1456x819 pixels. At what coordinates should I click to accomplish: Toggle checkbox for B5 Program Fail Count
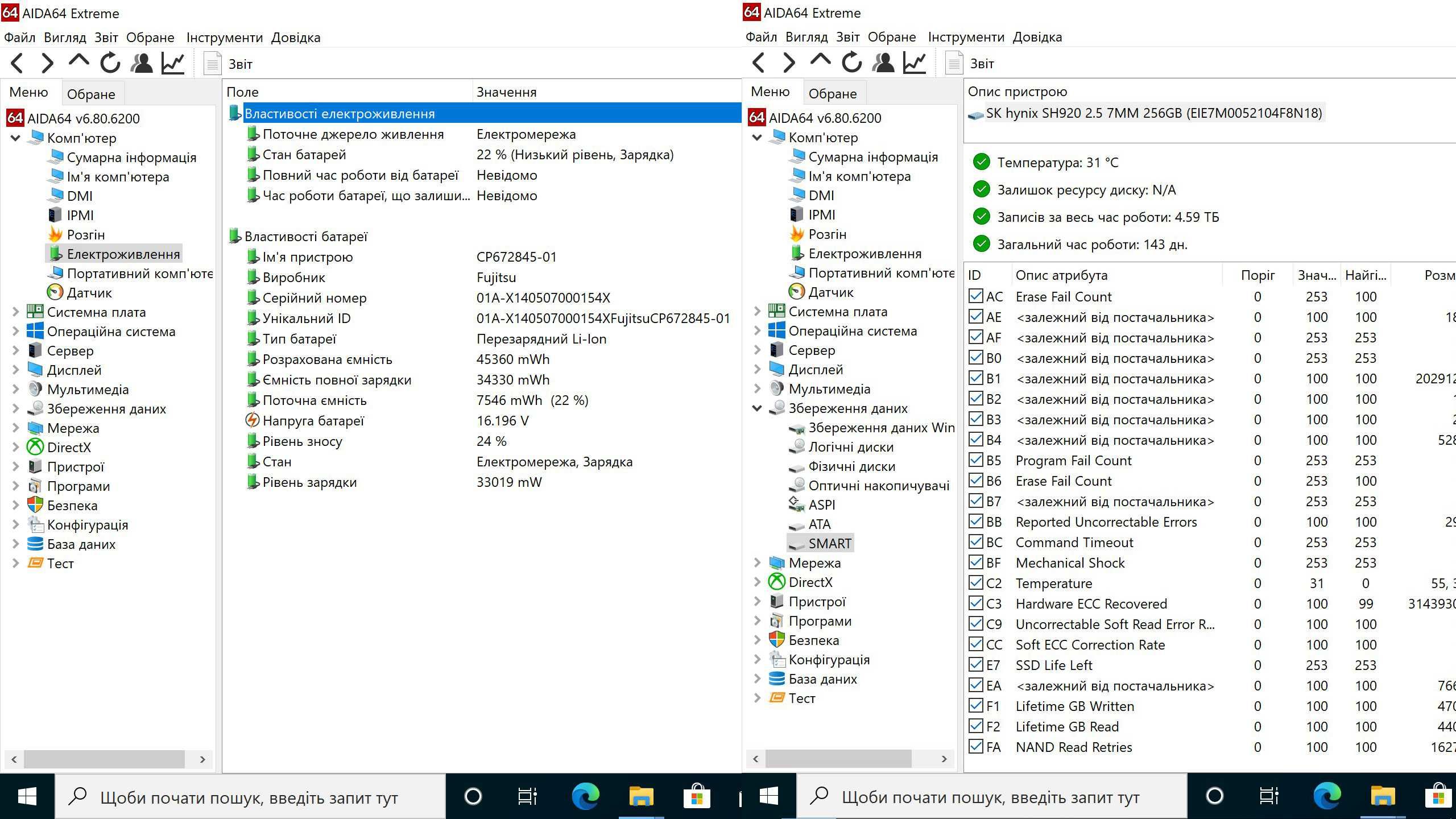pos(976,460)
